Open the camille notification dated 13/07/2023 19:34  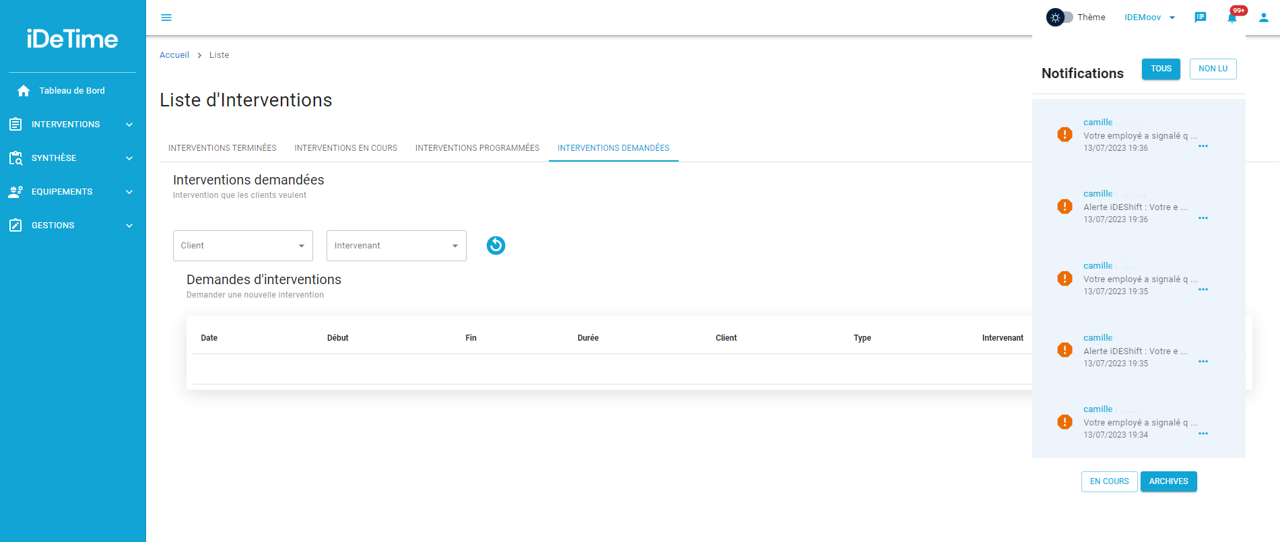(1139, 422)
